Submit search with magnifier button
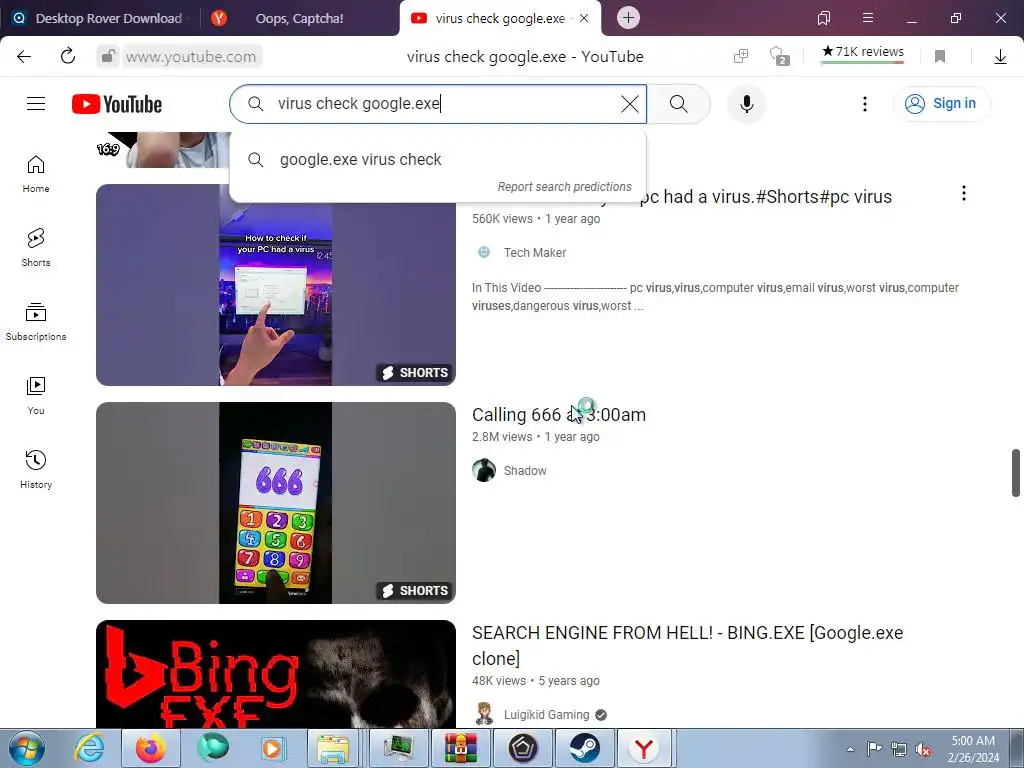The width and height of the screenshot is (1024, 768). (679, 104)
